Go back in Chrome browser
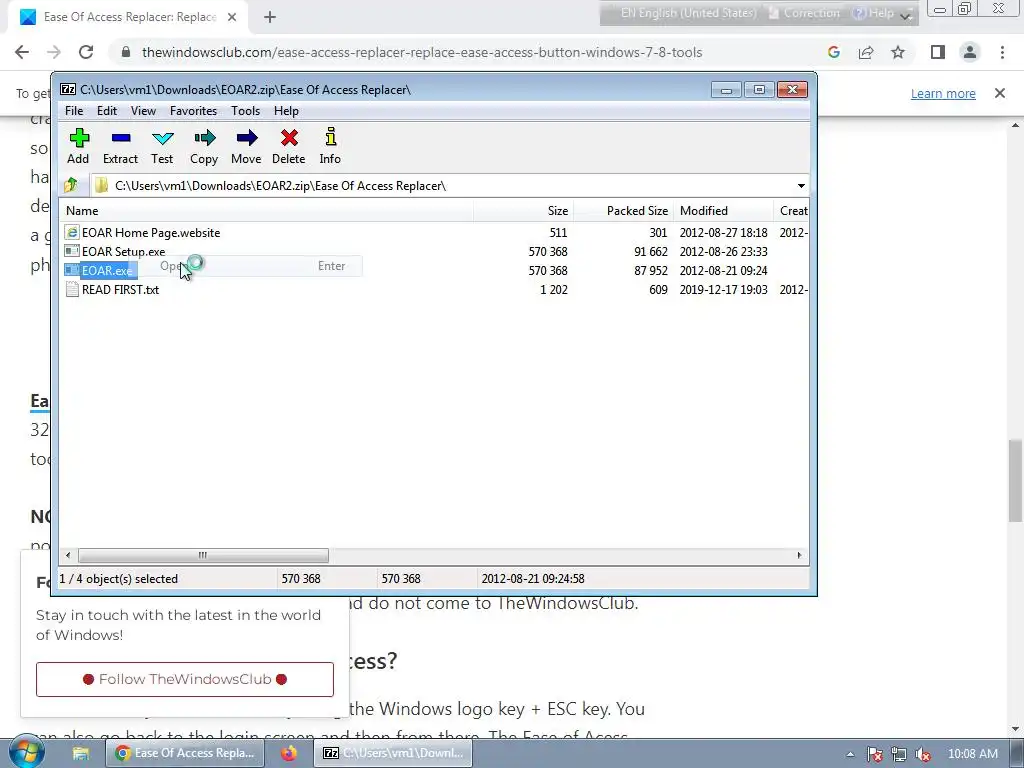This screenshot has height=768, width=1024. (22, 52)
